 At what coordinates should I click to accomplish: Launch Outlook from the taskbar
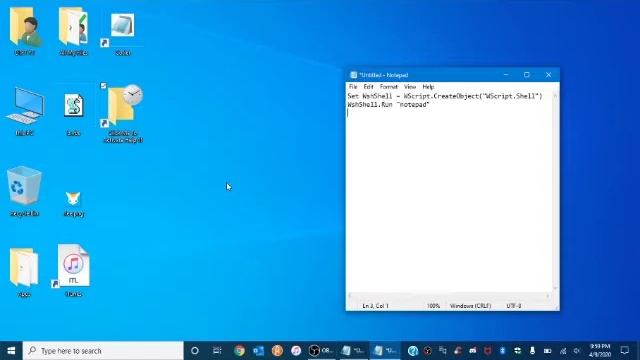(258, 351)
